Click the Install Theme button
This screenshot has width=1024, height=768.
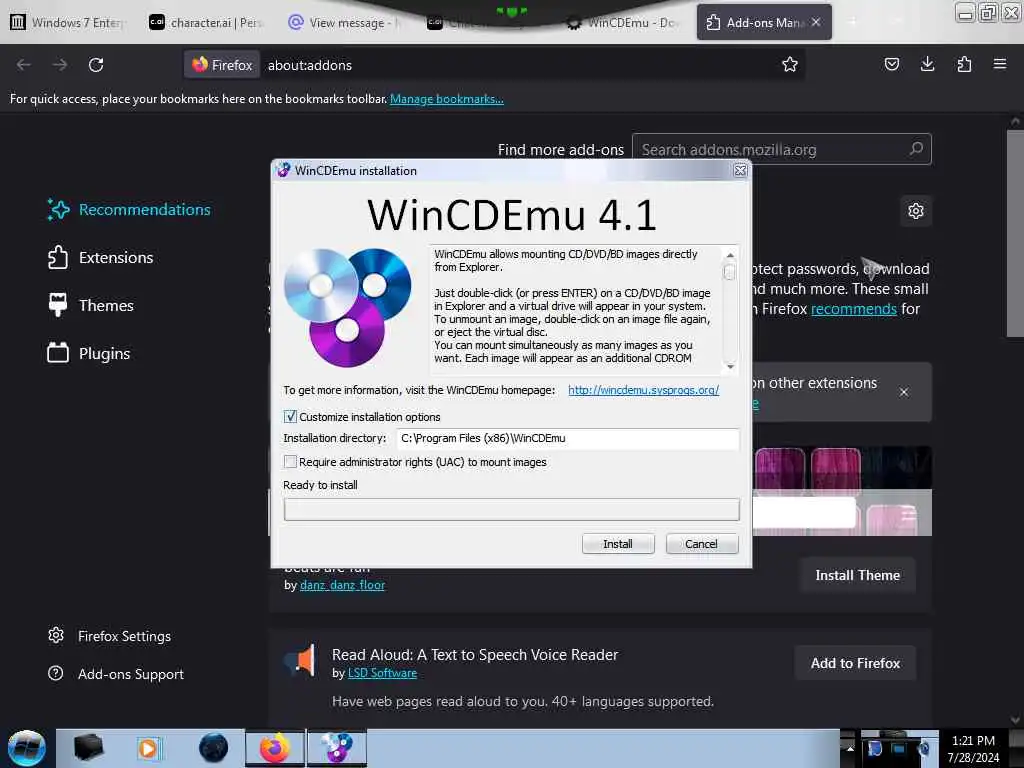tap(857, 575)
